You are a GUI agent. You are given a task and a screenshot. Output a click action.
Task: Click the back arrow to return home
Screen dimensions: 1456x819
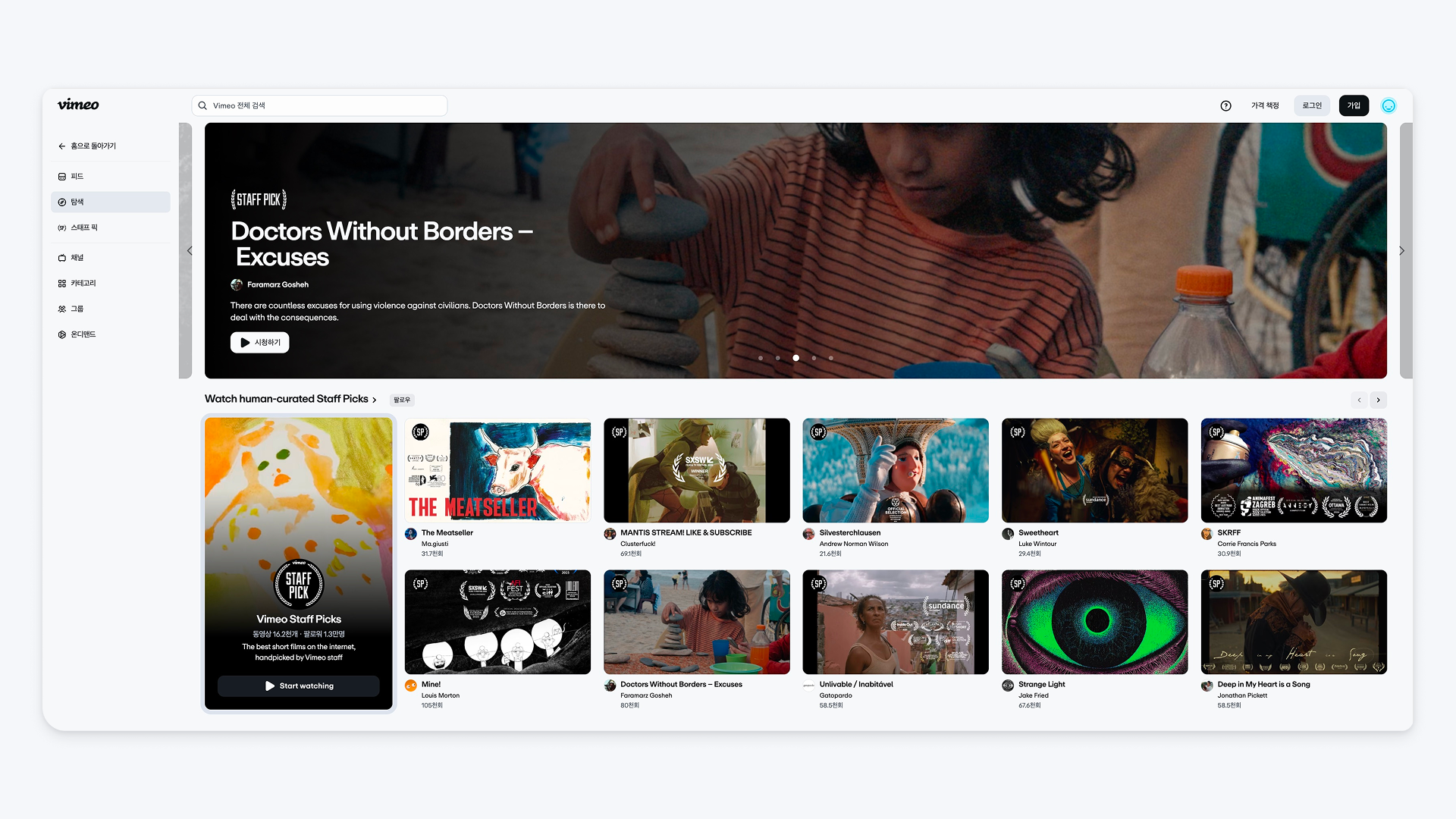(62, 146)
